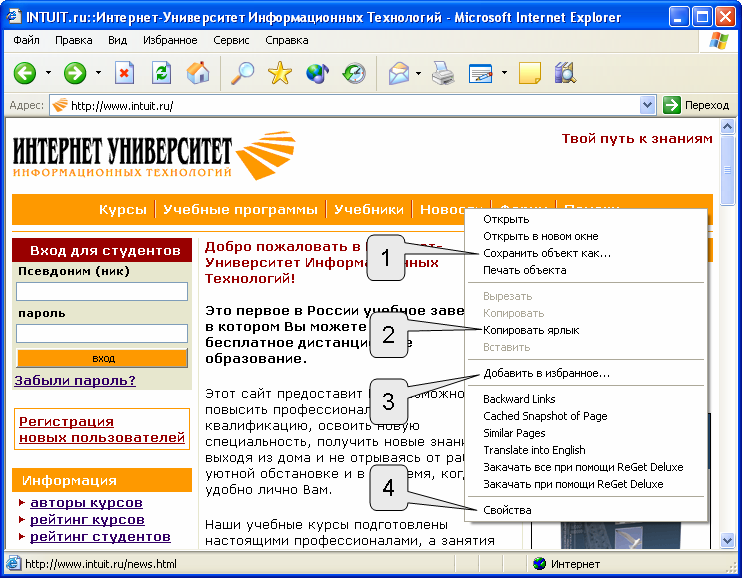Screen dimensions: 742x578
Task: Open the Forward button history dropdown
Action: click(98, 73)
